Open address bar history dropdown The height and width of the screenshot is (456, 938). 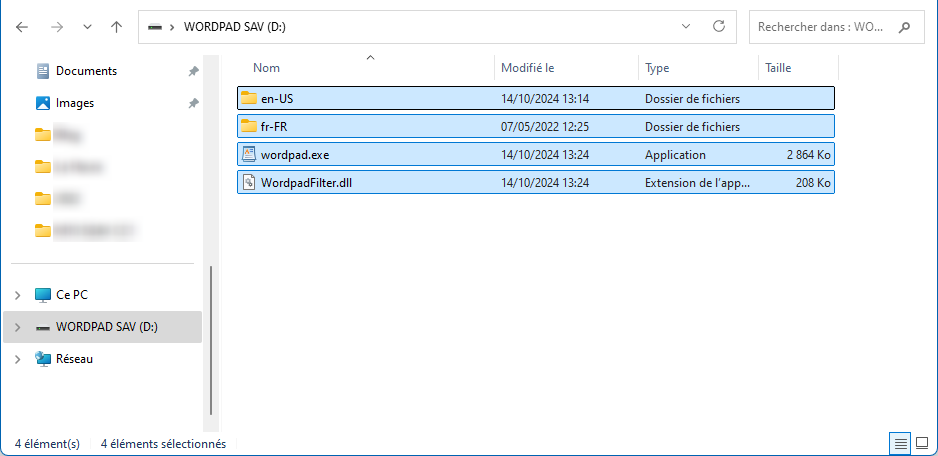(x=686, y=27)
